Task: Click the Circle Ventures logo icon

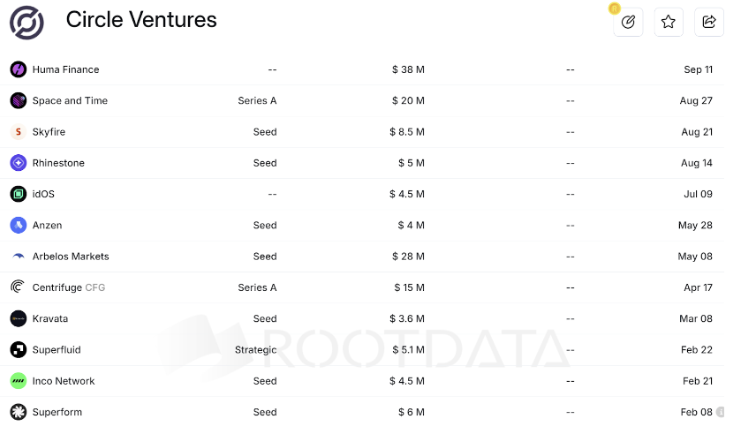Action: pyautogui.click(x=26, y=22)
